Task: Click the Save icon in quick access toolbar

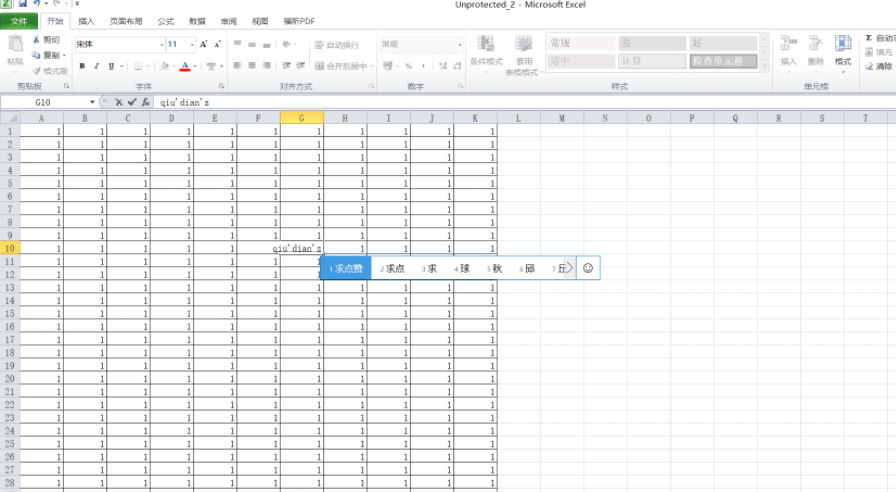Action: [21, 4]
